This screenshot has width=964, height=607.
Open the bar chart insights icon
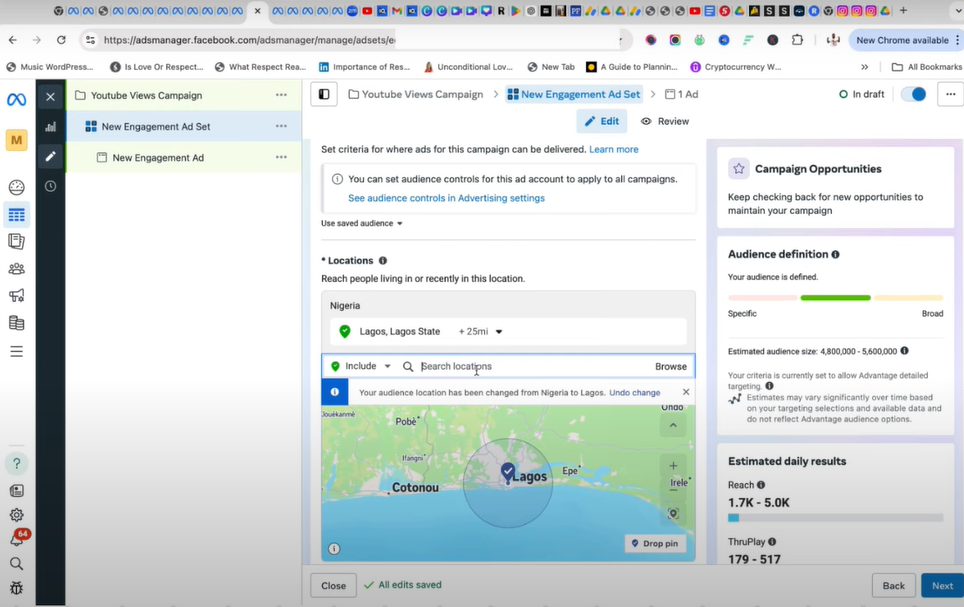coord(50,127)
